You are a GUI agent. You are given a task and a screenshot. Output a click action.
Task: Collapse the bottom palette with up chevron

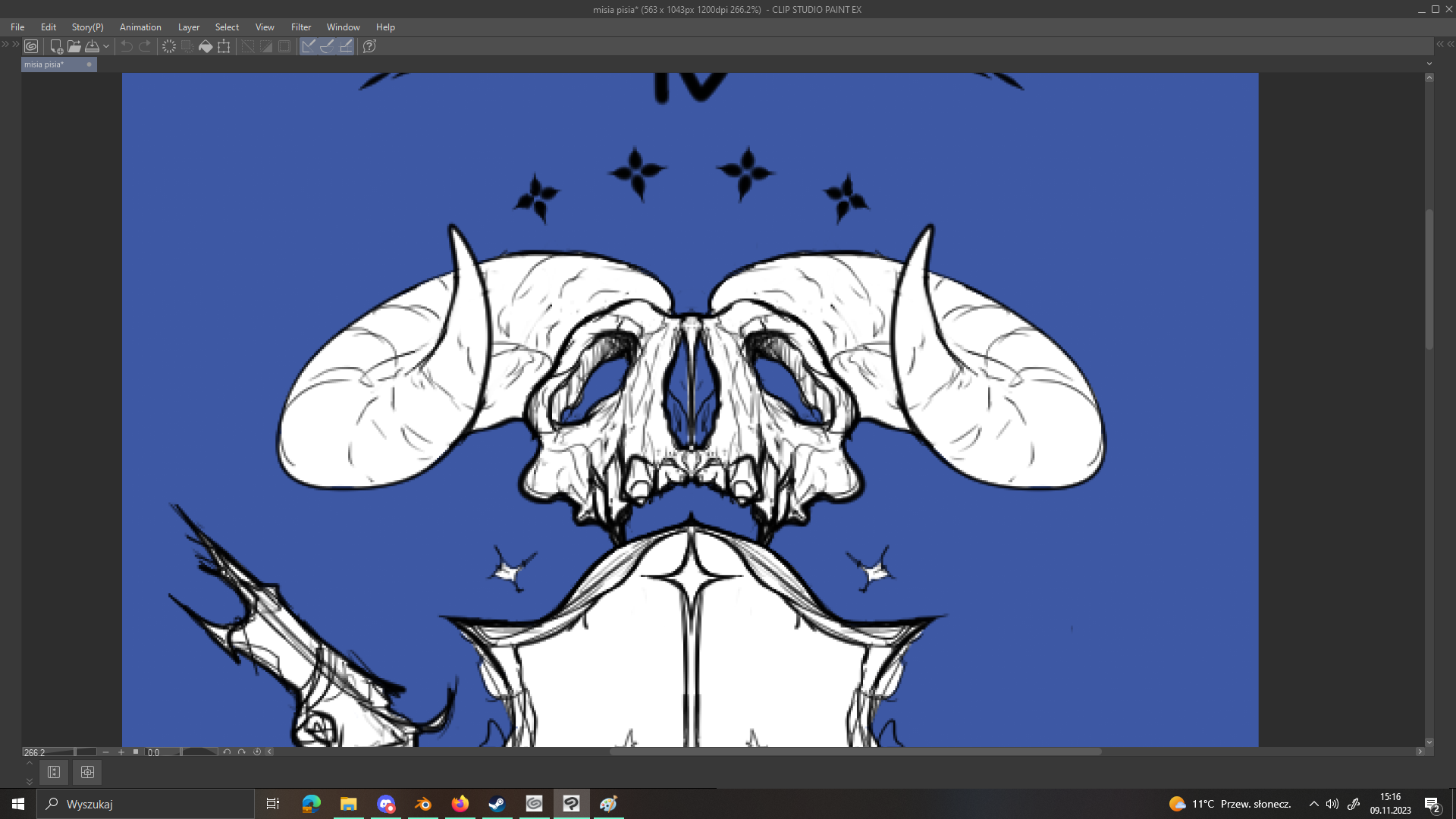[x=30, y=764]
